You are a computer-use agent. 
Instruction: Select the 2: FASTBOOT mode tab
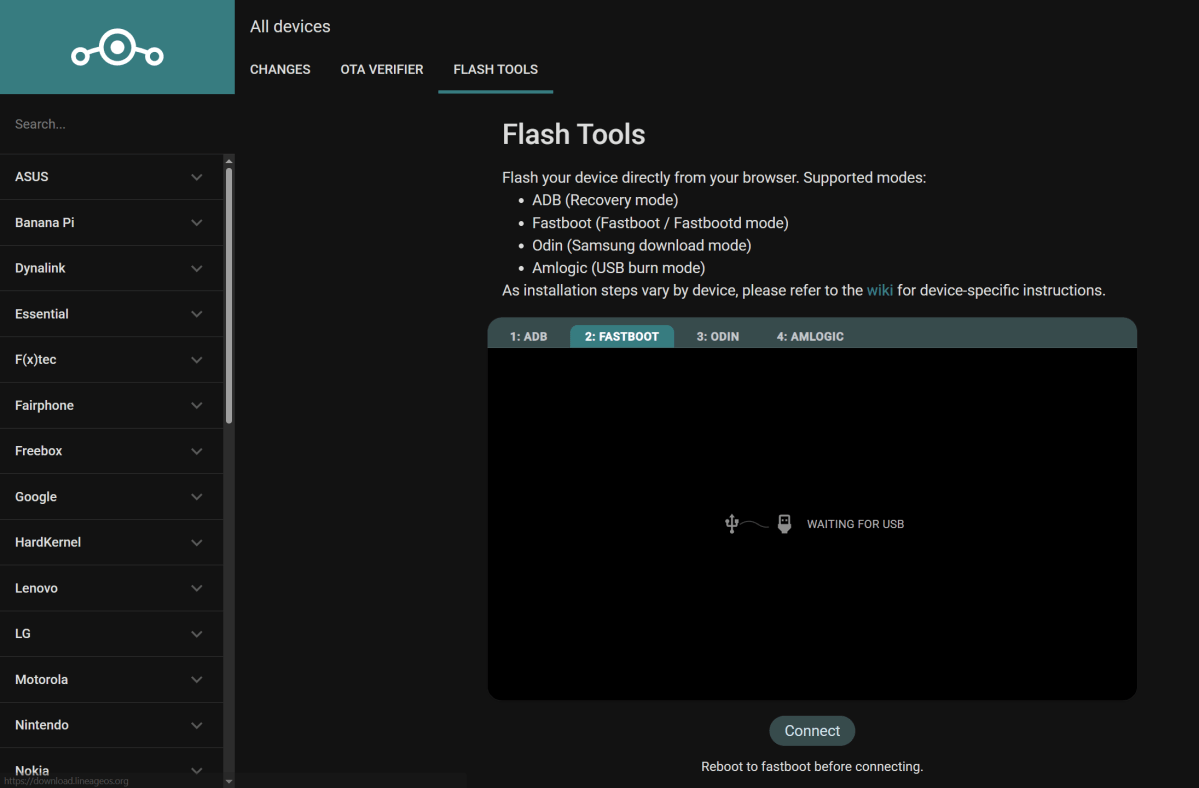(622, 336)
